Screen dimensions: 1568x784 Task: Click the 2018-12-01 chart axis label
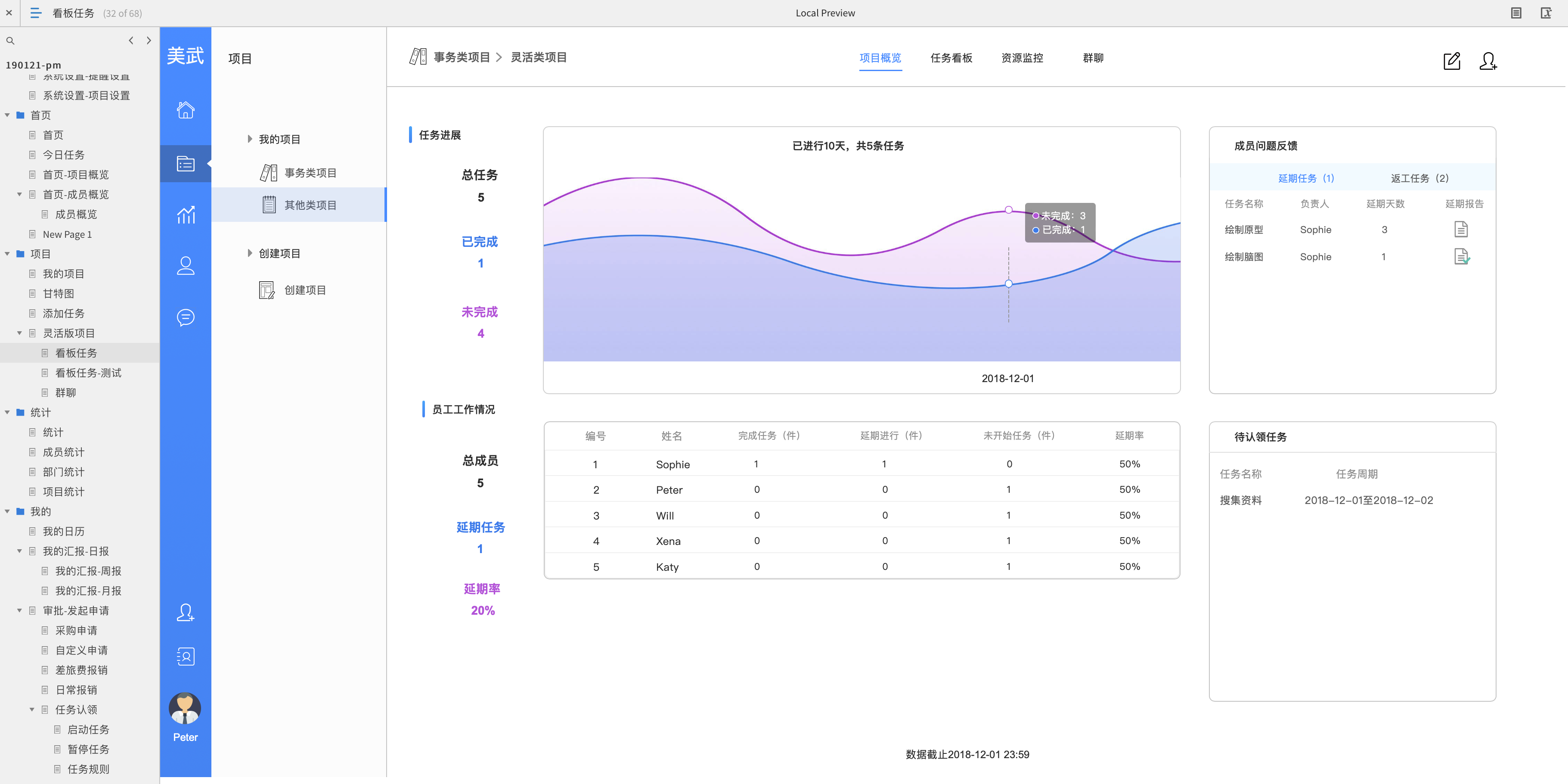1007,378
